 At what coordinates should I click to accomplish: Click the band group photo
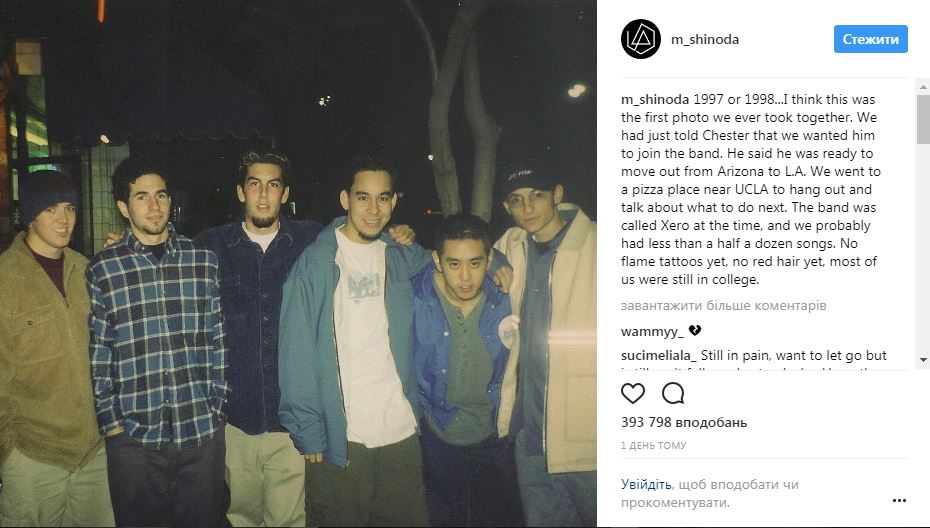click(x=298, y=264)
